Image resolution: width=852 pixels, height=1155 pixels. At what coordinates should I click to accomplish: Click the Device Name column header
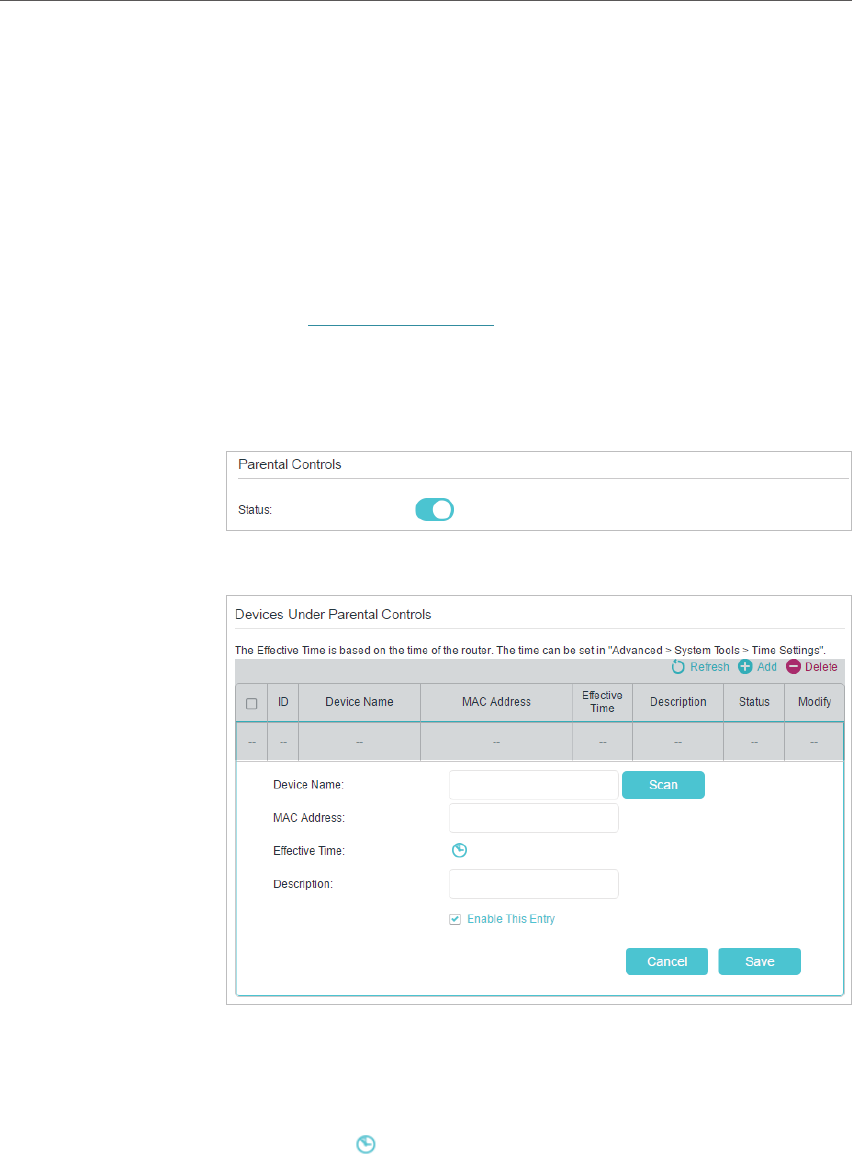click(359, 702)
